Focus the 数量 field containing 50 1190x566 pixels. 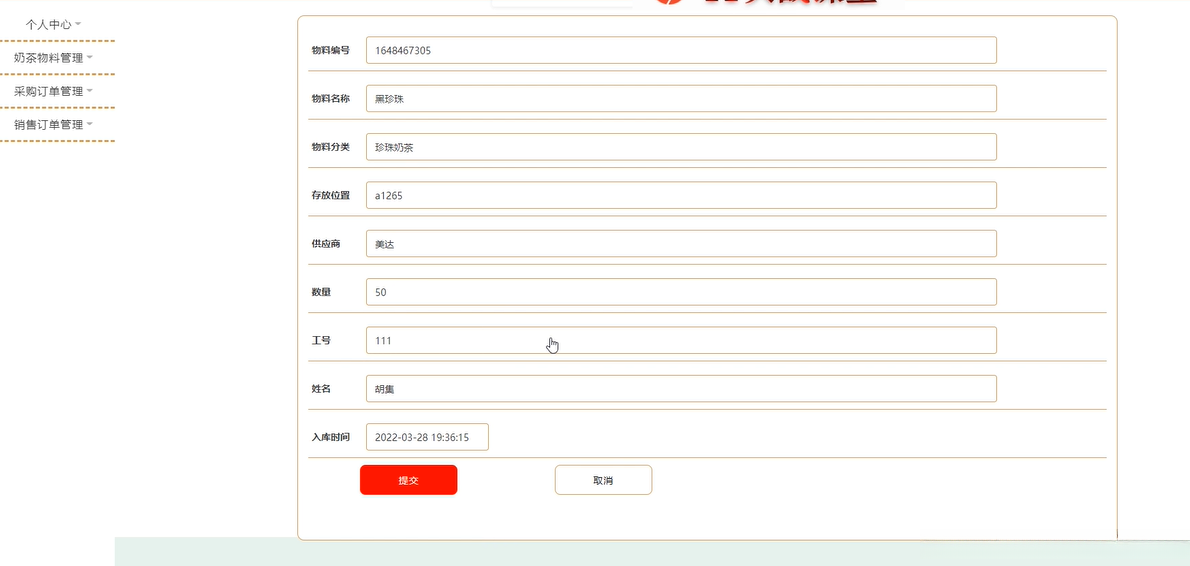(x=681, y=292)
